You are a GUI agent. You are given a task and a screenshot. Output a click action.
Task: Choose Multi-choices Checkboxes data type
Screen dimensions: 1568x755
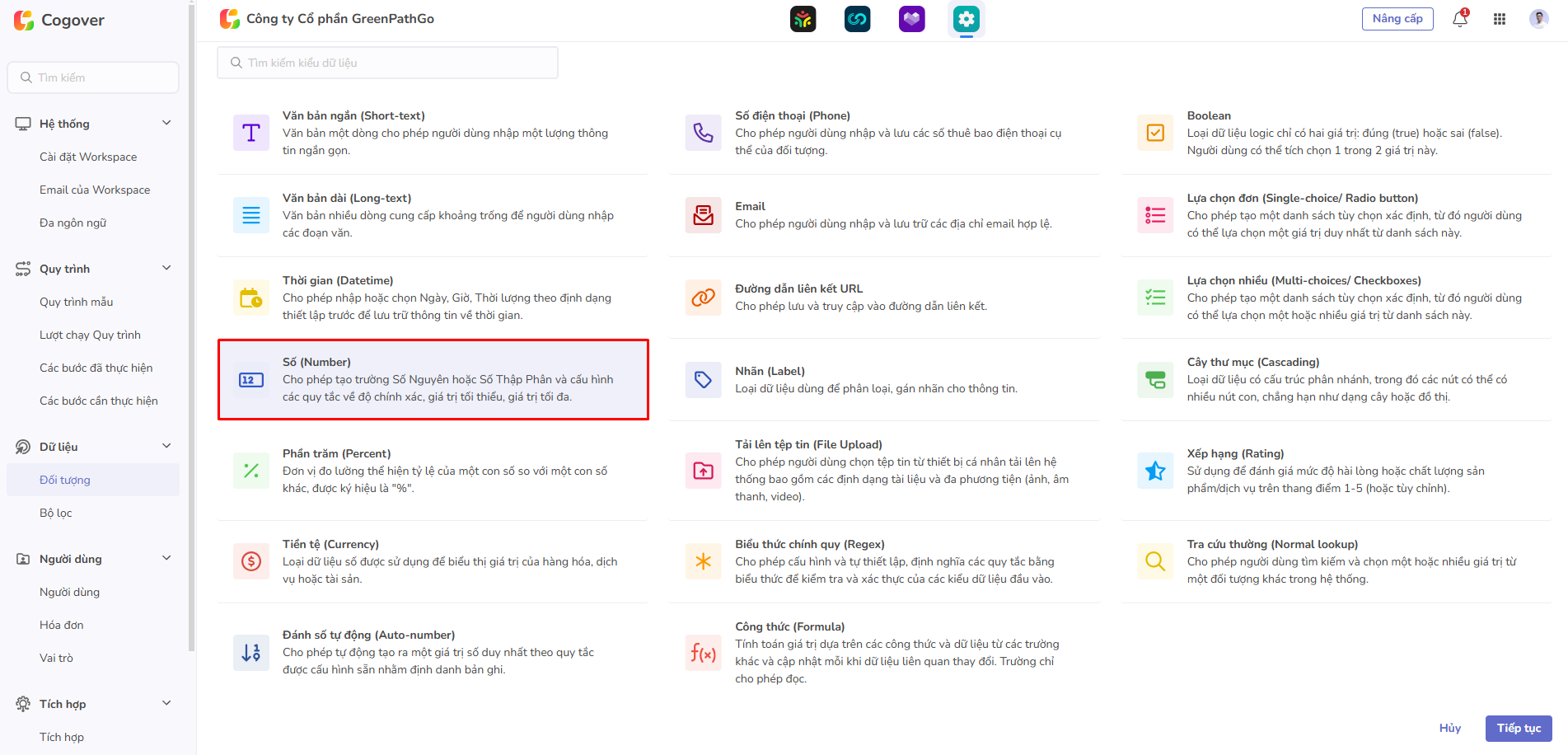[1155, 298]
